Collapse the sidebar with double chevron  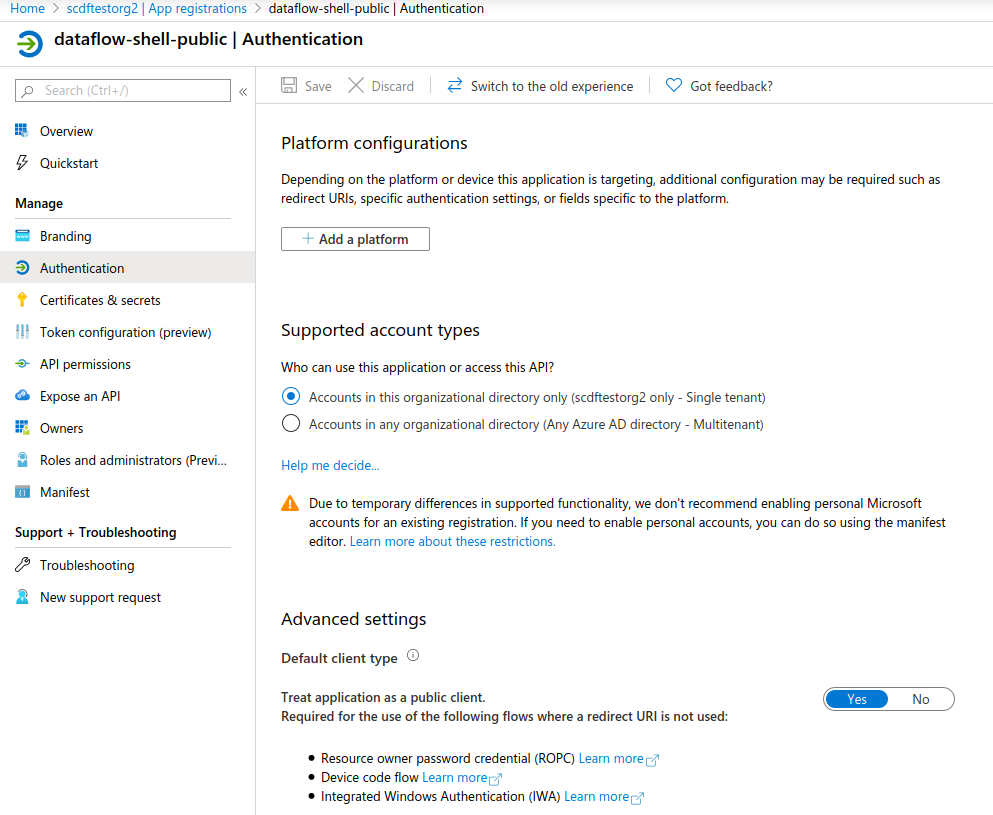coord(243,91)
